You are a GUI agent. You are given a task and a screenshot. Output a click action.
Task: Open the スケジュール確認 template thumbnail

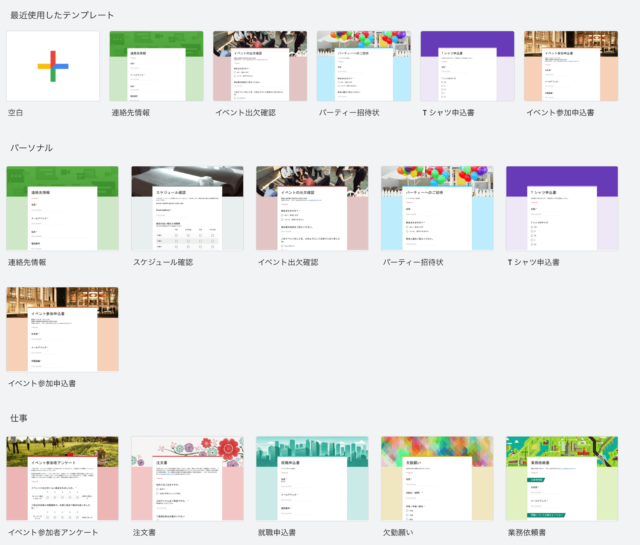click(187, 208)
